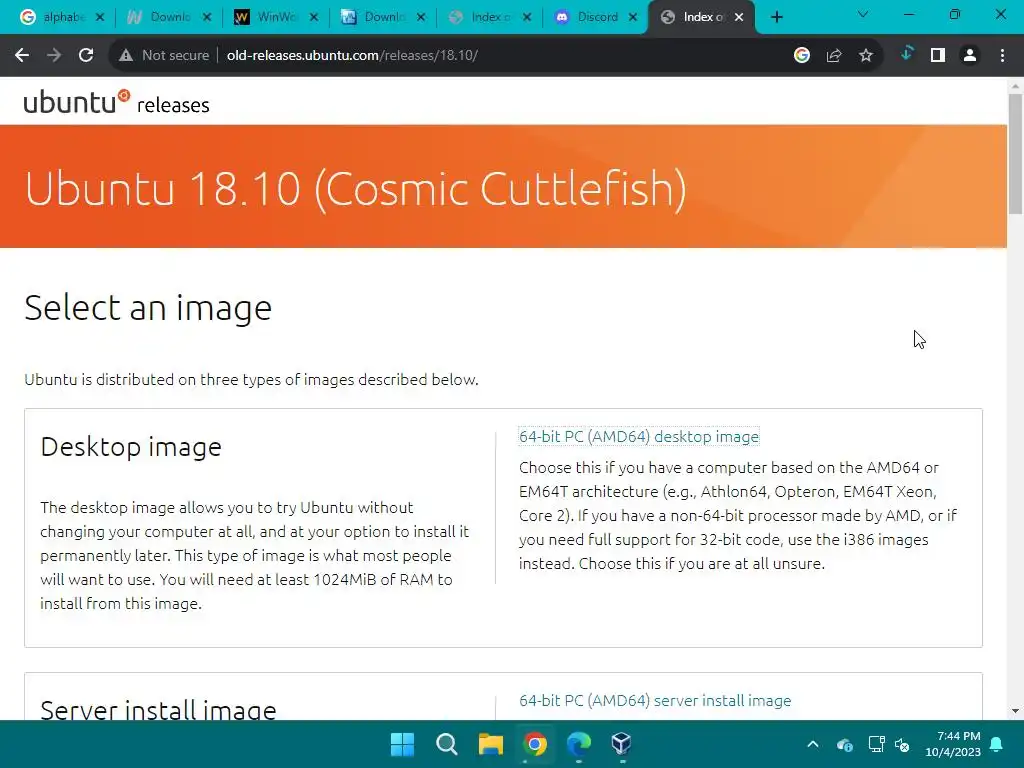Switch to the second Downlo tab with blue icon
1024x768 pixels.
(x=376, y=18)
